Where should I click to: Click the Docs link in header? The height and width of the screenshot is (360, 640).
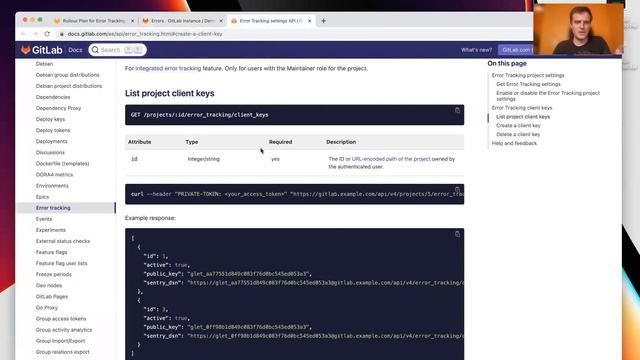coord(75,50)
